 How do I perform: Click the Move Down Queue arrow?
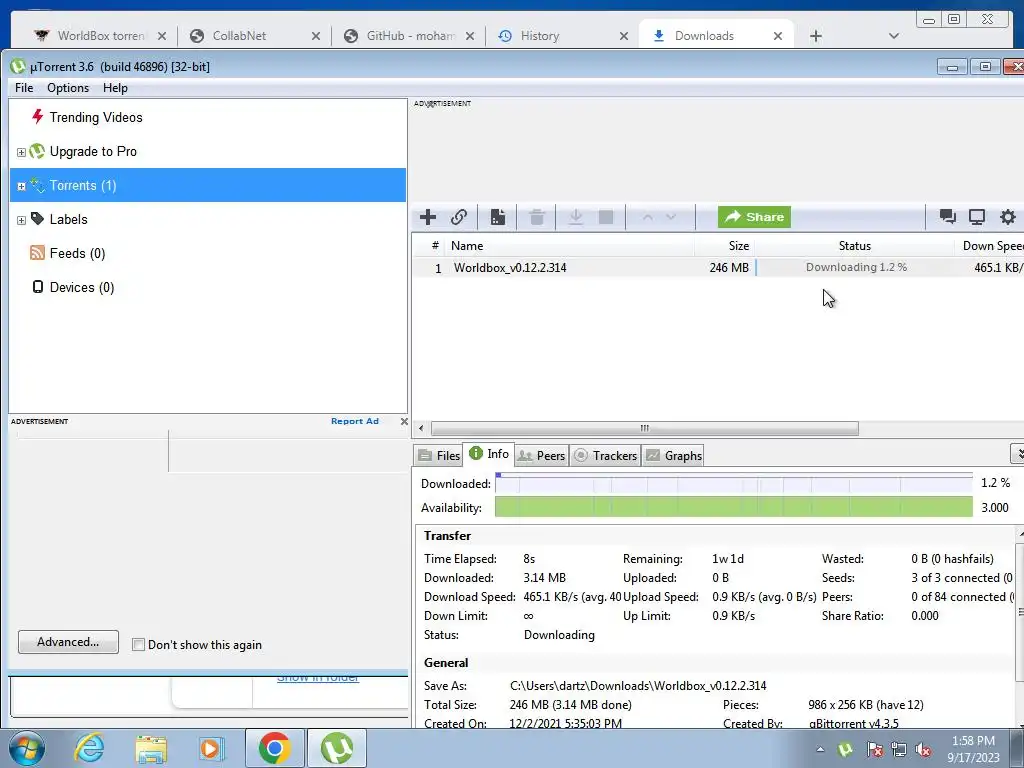click(x=671, y=217)
